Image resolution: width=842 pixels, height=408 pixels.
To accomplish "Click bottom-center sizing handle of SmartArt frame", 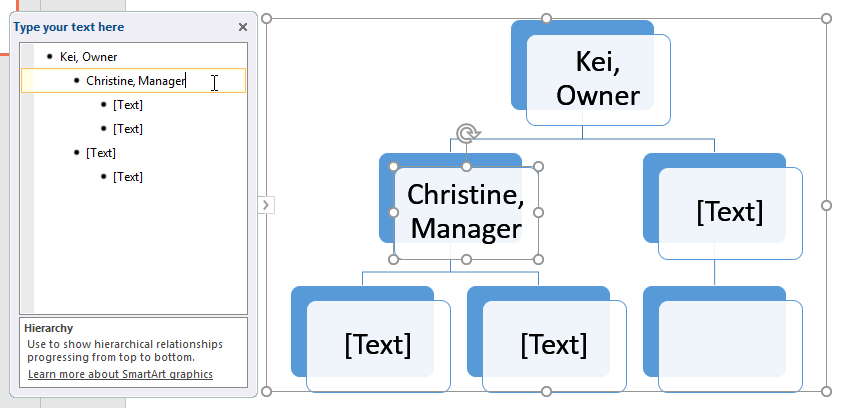I will pyautogui.click(x=546, y=391).
